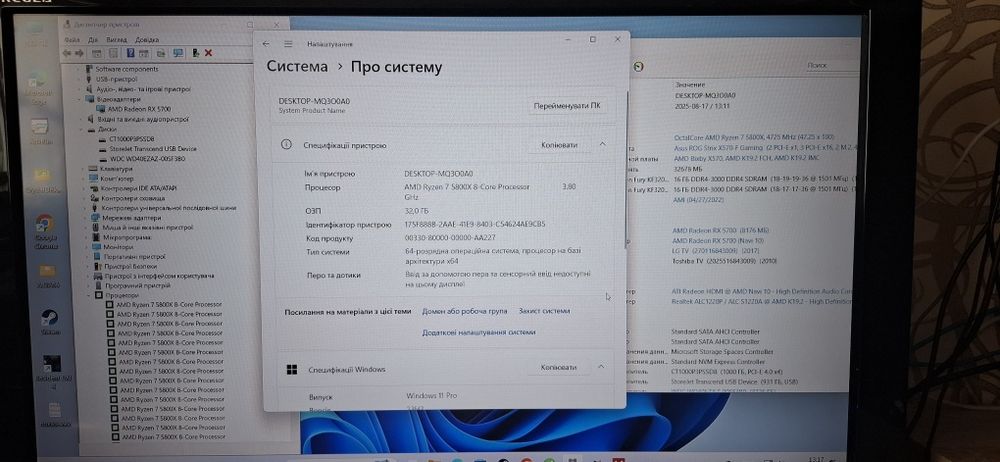Click Копіювати in Специфікації Windows section
The width and height of the screenshot is (1000, 462).
[559, 368]
